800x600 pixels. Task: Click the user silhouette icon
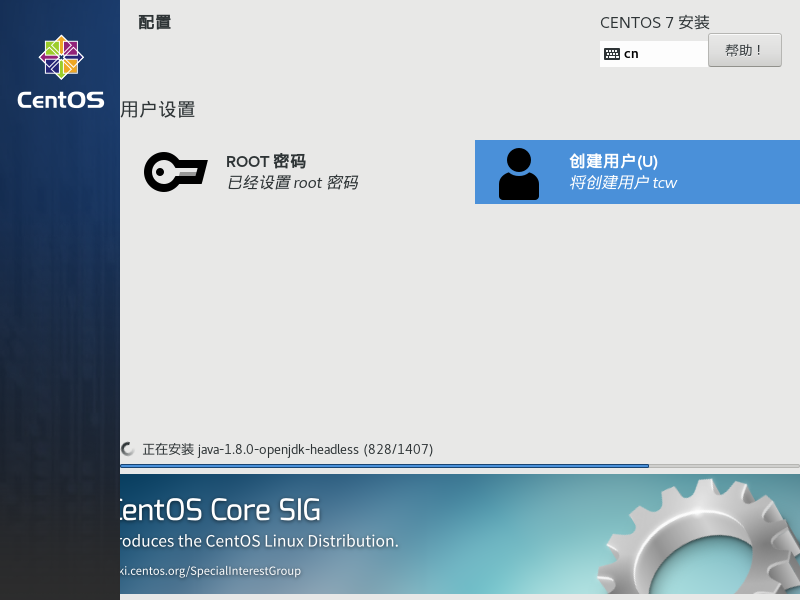click(x=518, y=173)
